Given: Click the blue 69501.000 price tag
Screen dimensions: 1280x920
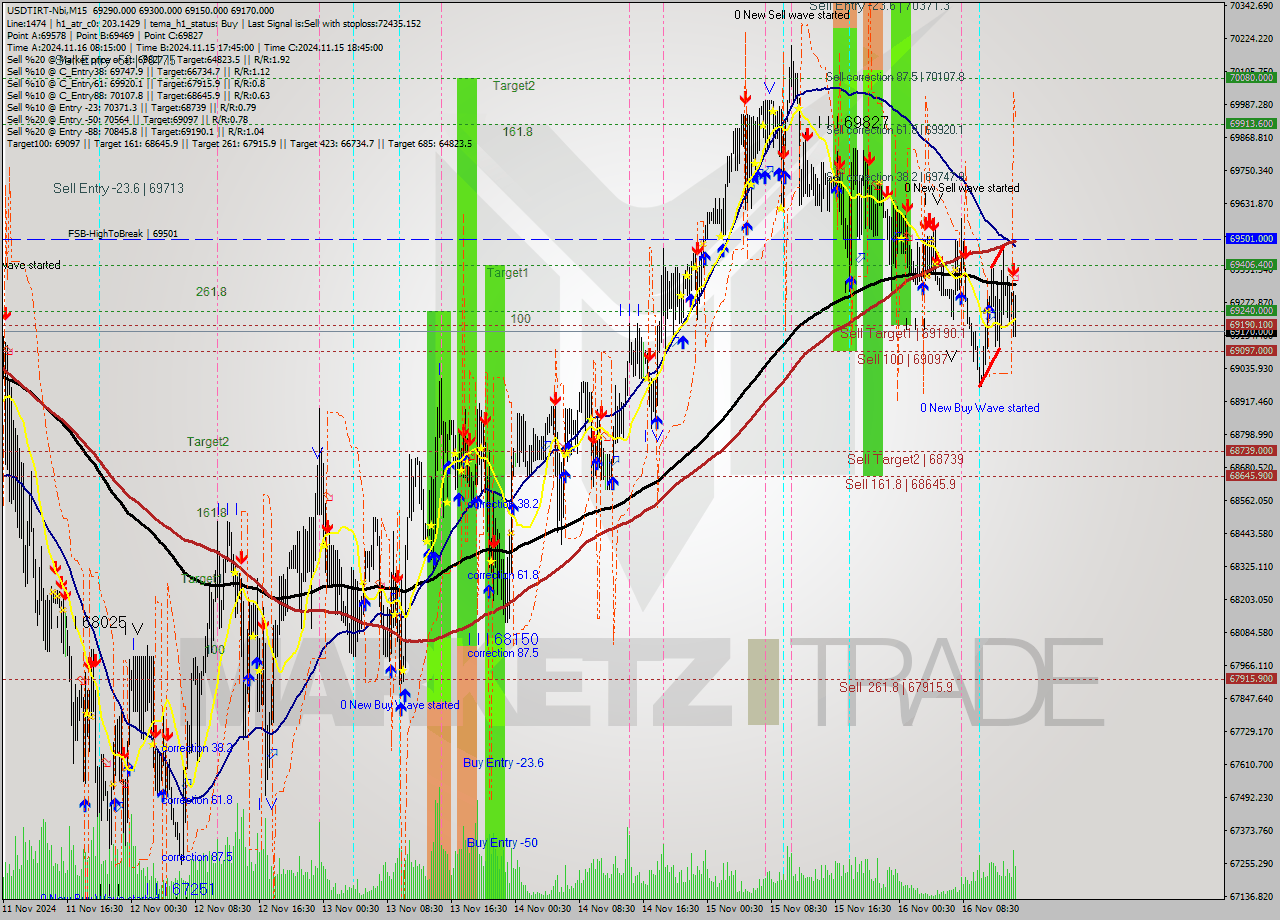Looking at the screenshot, I should click(x=1251, y=239).
